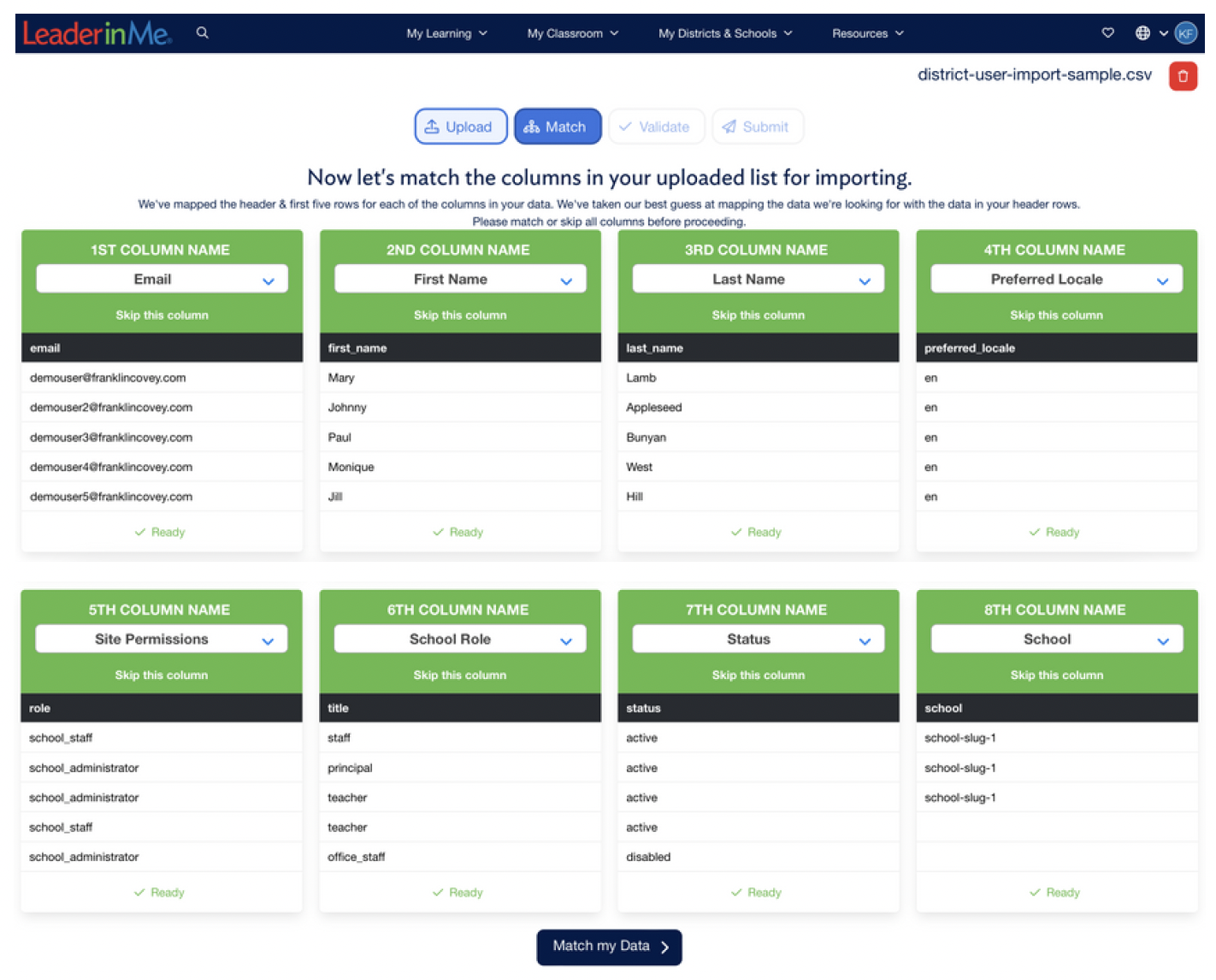Image resolution: width=1216 pixels, height=980 pixels.
Task: Click the Submit step button
Action: click(756, 127)
